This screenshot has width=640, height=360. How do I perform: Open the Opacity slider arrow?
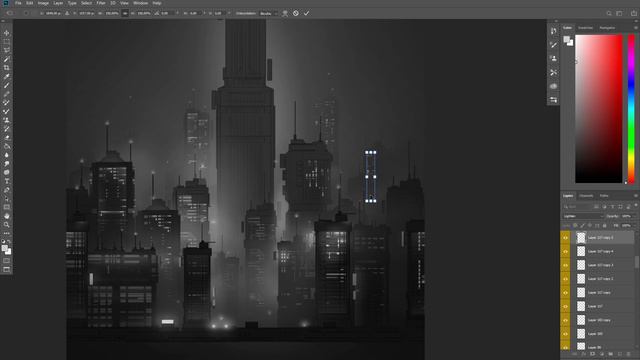635,216
